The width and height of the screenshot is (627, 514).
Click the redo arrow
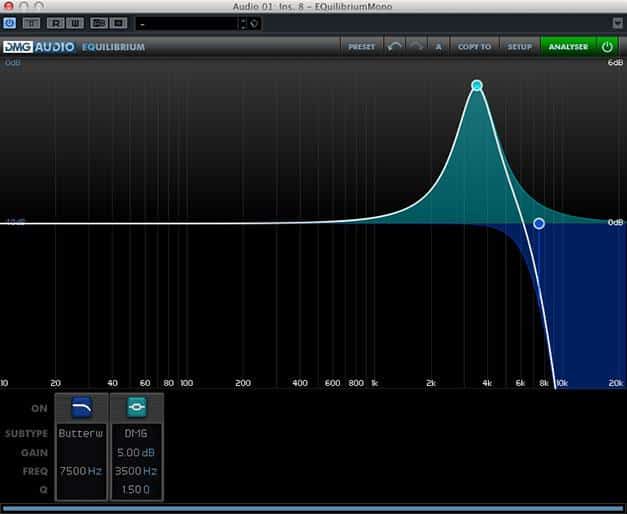417,47
